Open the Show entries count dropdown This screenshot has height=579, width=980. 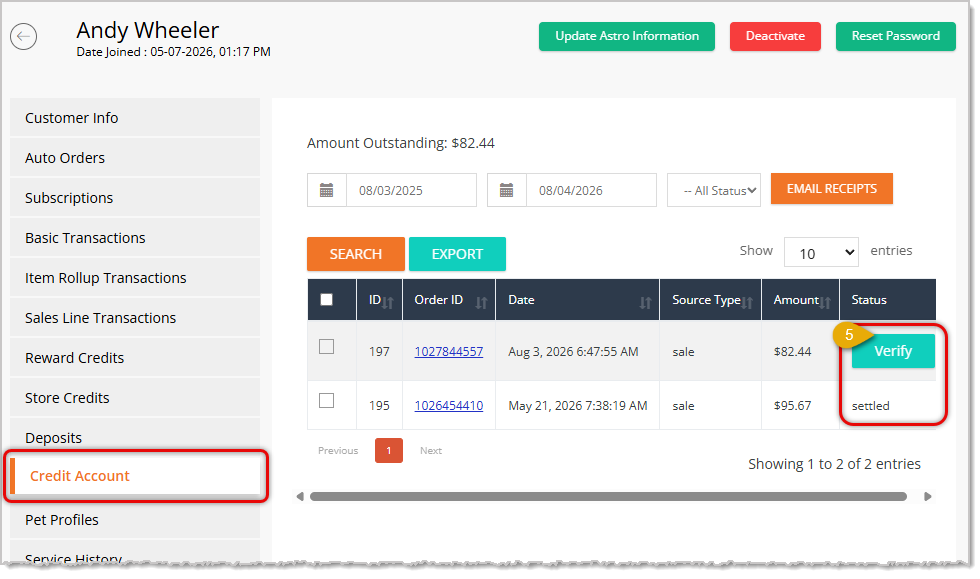821,253
